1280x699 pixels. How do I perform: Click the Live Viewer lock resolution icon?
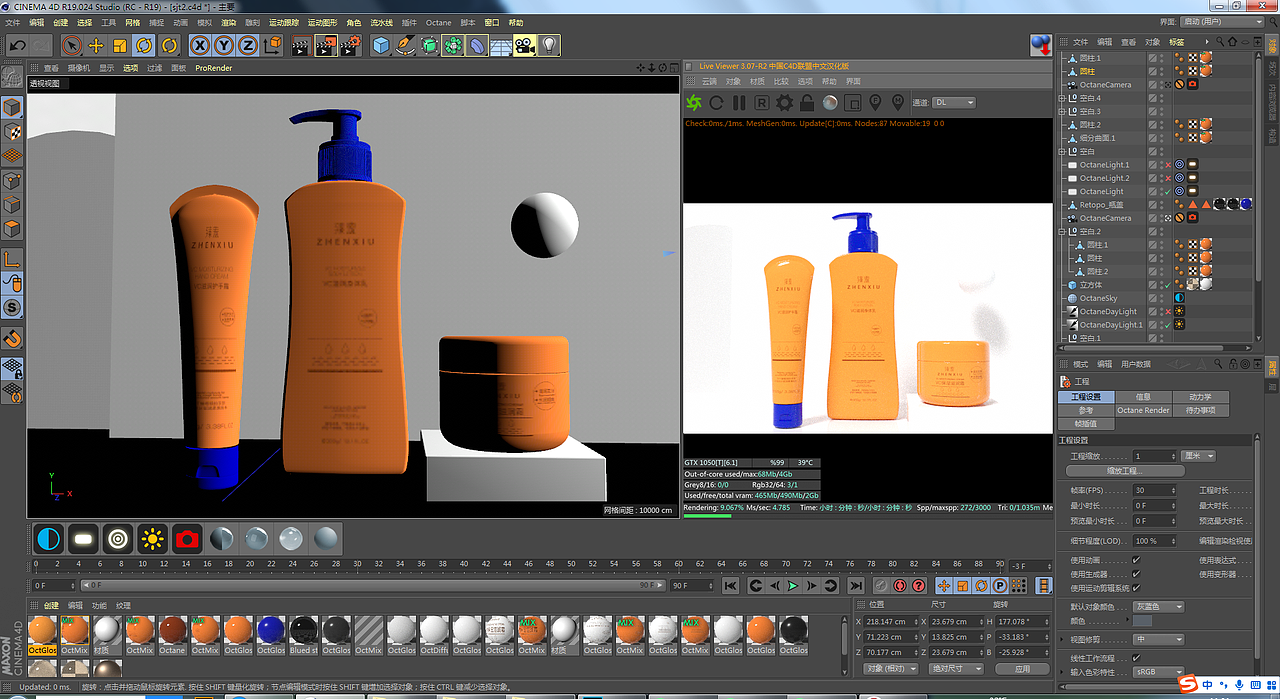tap(807, 102)
